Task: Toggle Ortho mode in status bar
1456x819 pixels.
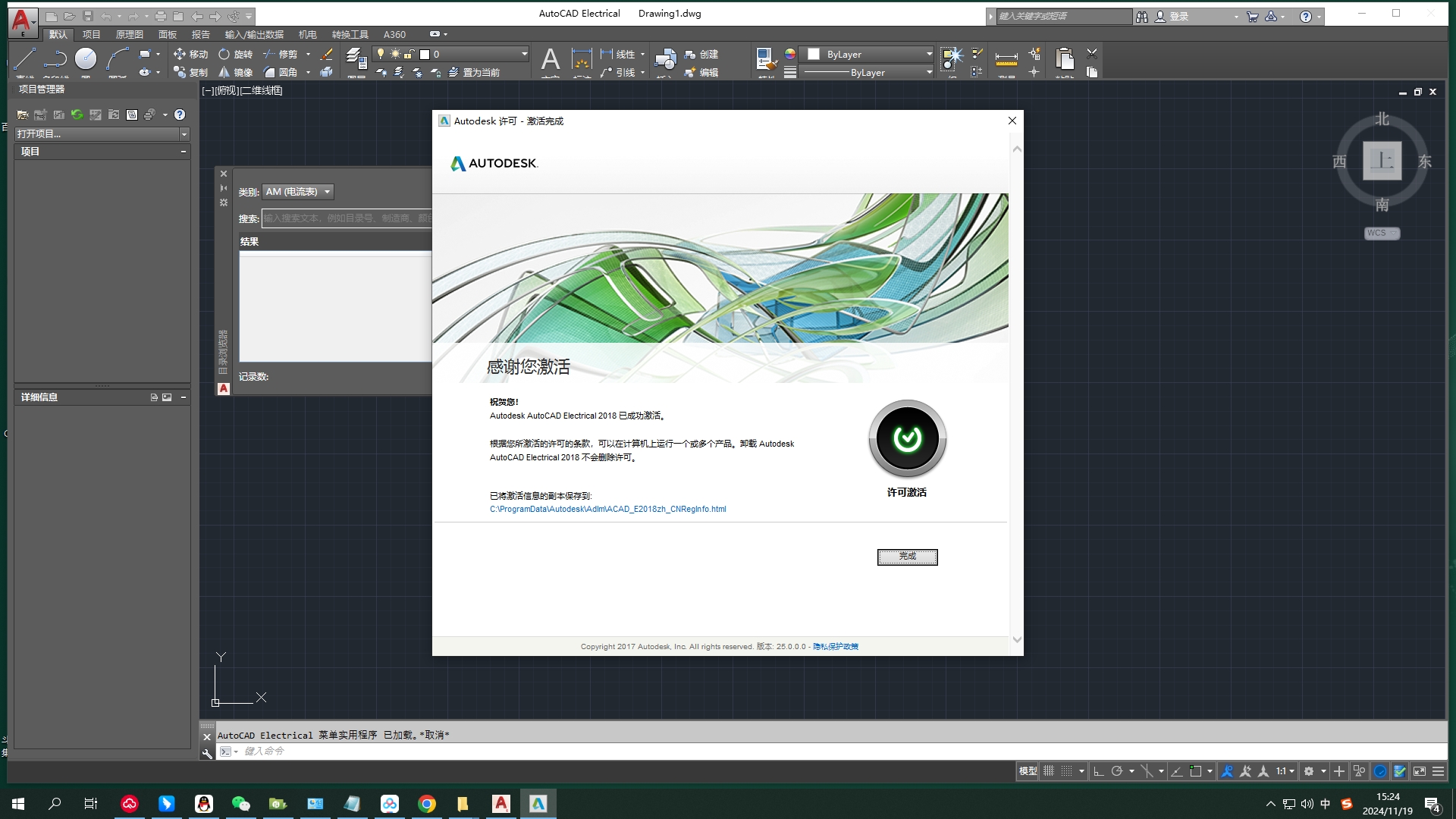Action: pyautogui.click(x=1098, y=771)
